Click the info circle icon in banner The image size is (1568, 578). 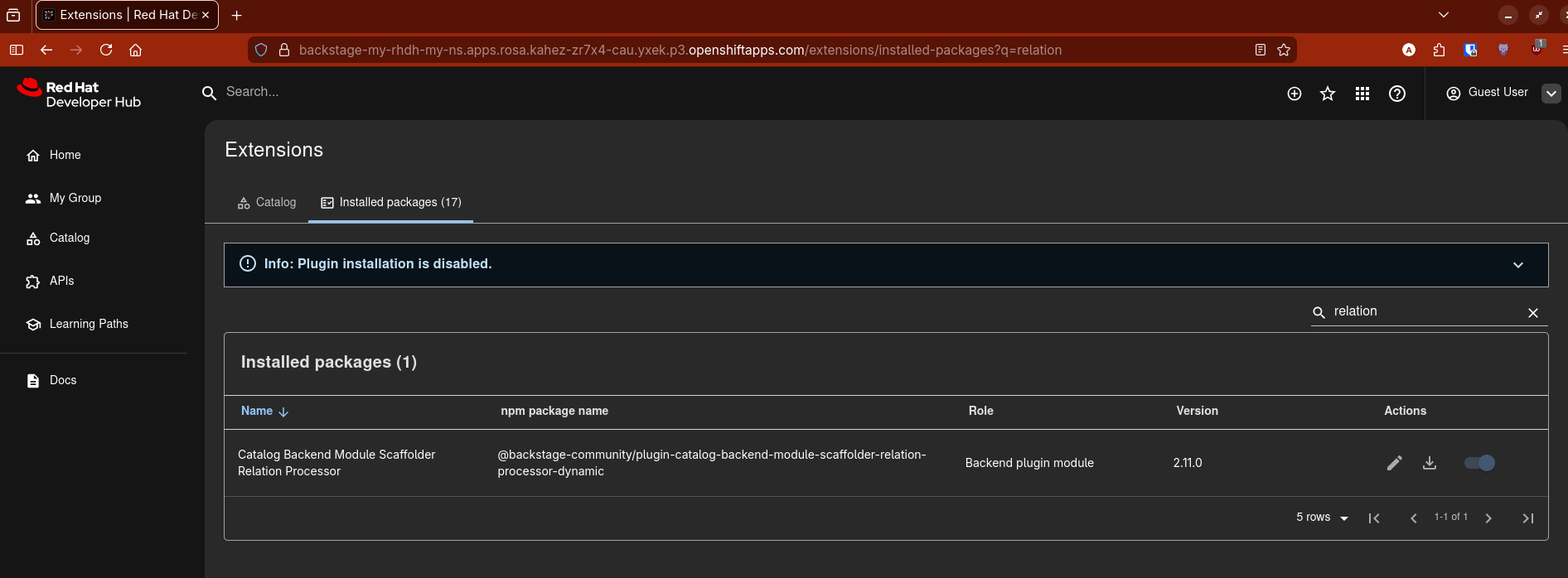pos(248,263)
